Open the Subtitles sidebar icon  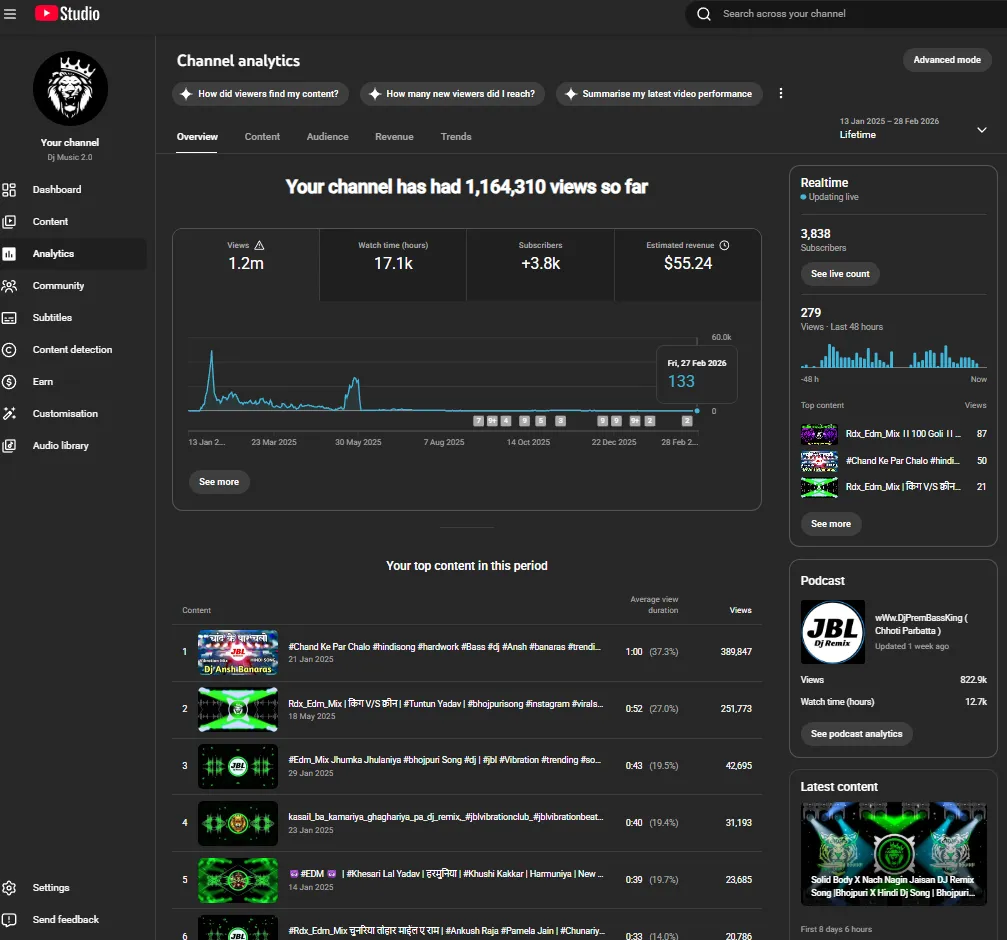click(x=9, y=318)
